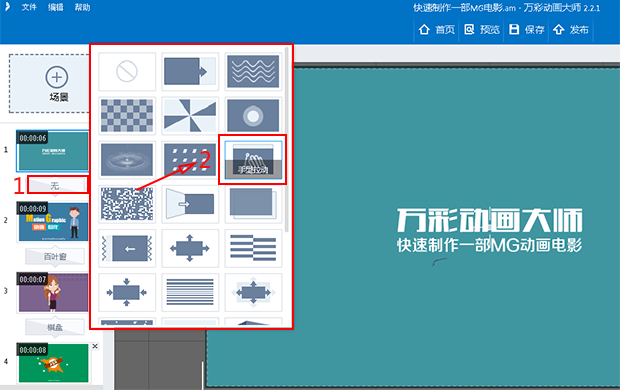Select the 万彩动画大师 title text on canvas
Screen dimensions: 620x390
click(490, 220)
